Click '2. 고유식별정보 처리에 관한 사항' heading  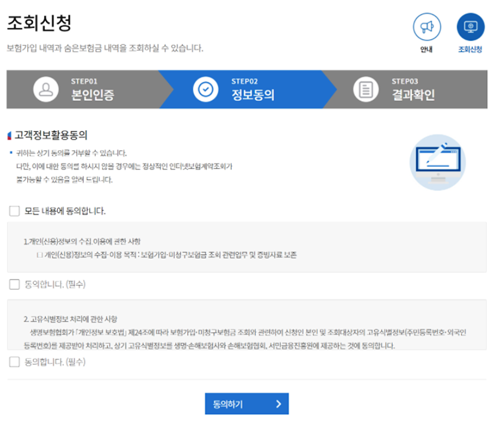point(70,319)
